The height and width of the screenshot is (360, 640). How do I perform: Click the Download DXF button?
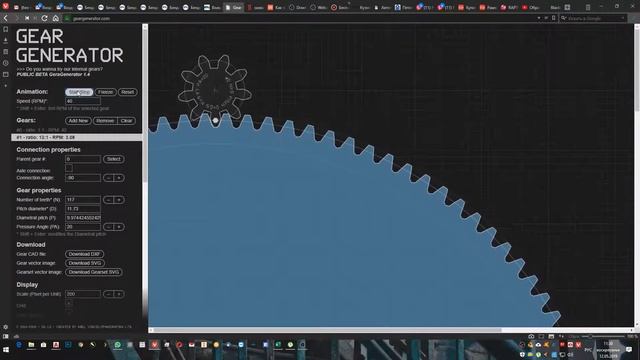click(x=84, y=254)
